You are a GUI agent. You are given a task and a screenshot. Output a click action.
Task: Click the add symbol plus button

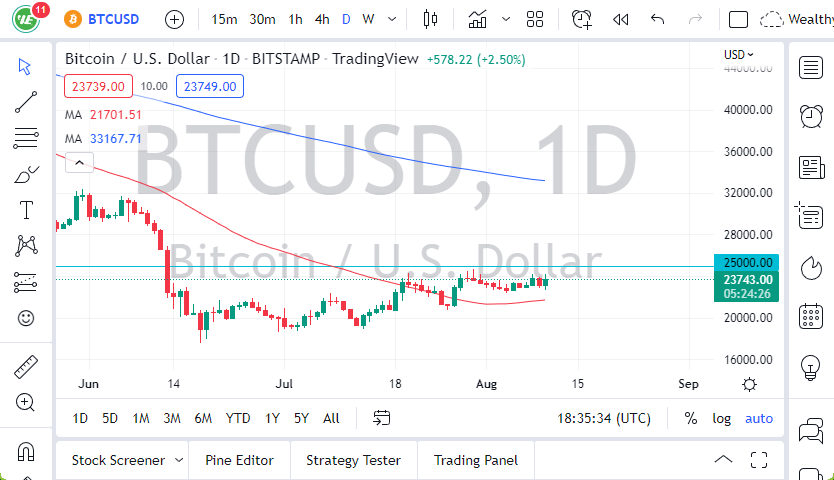click(174, 19)
